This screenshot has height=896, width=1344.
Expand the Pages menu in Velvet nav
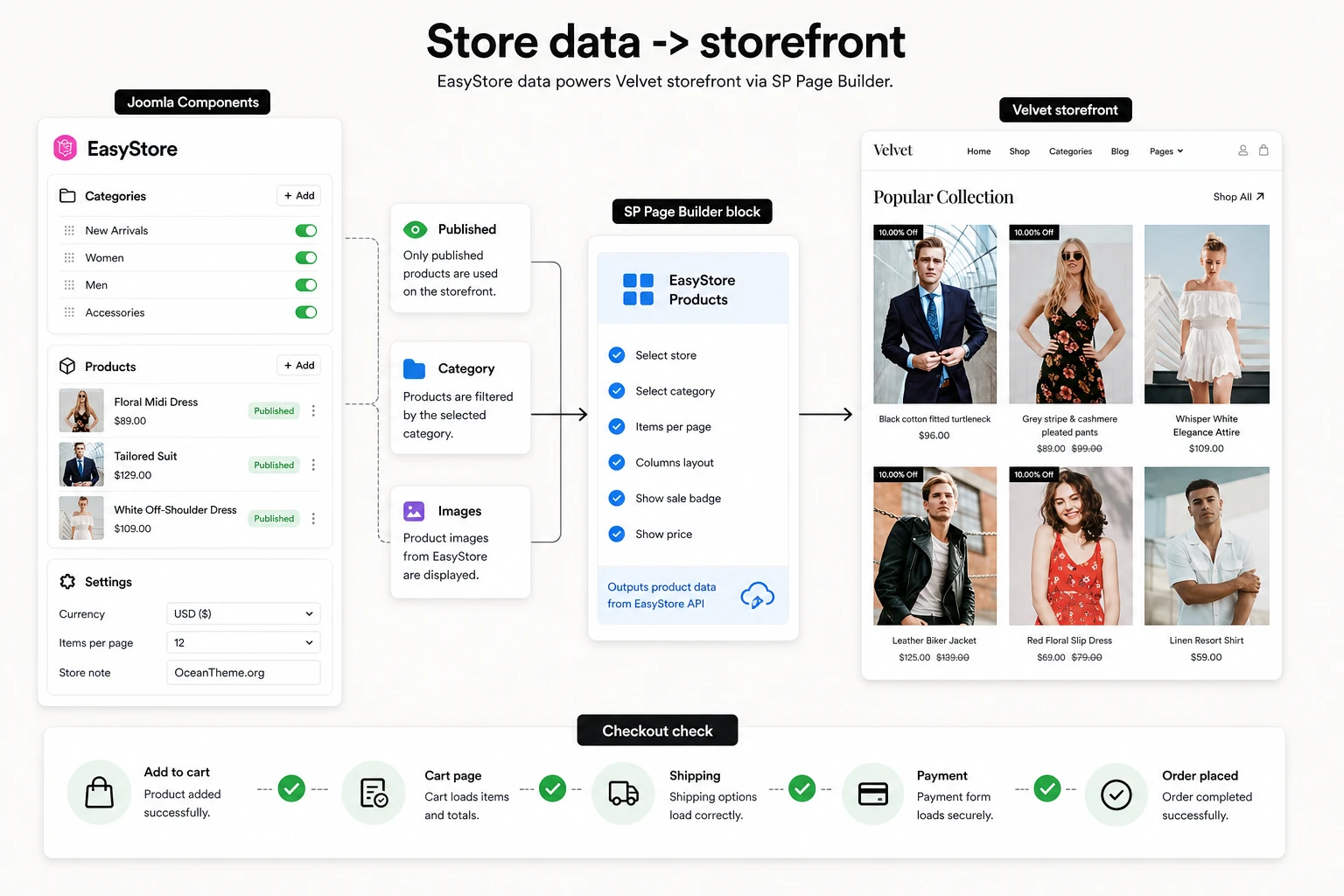1166,151
